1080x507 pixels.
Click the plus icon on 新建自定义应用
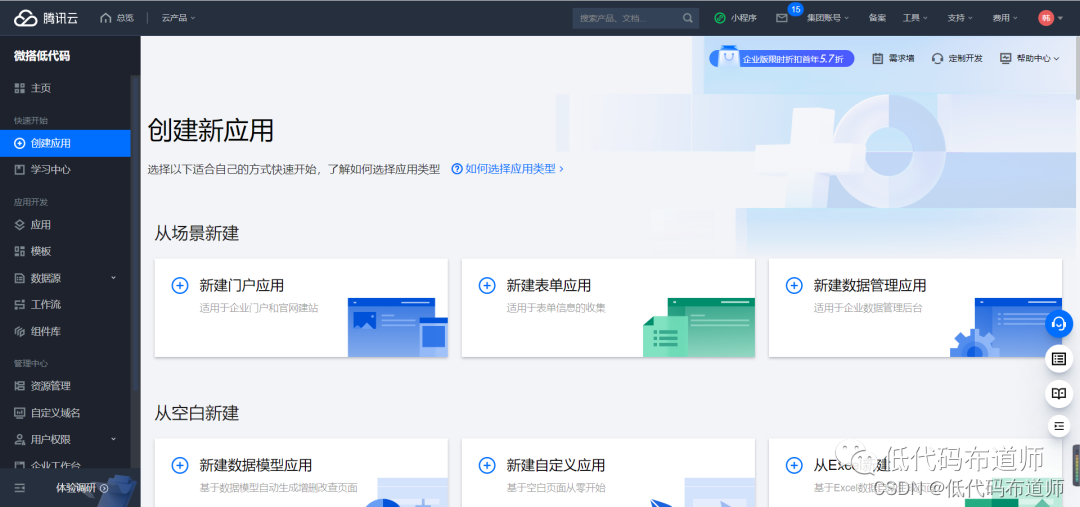point(487,465)
